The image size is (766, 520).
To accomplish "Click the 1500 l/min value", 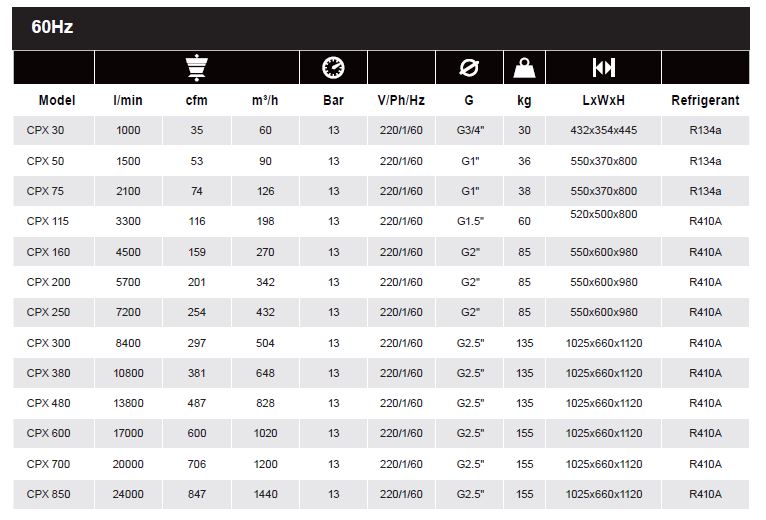I will pos(128,161).
